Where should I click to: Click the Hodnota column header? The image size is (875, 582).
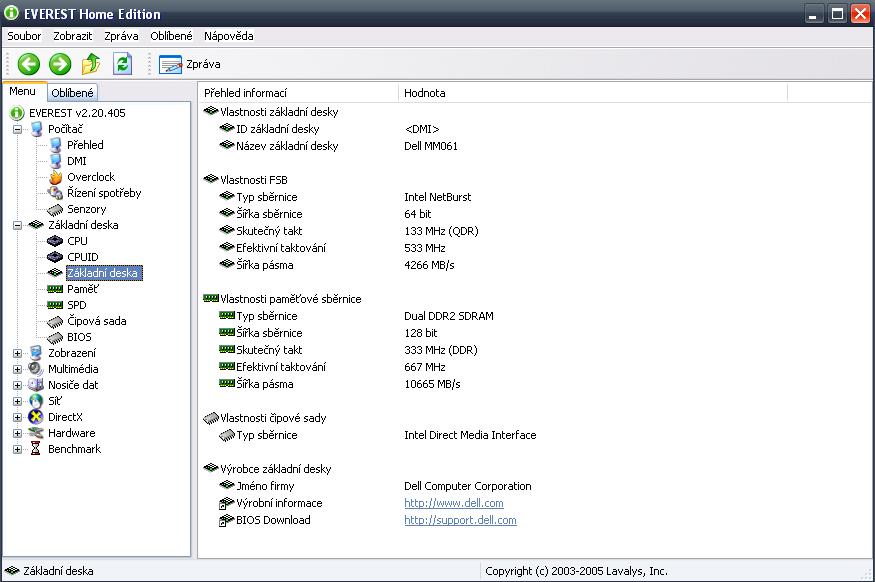click(x=593, y=93)
